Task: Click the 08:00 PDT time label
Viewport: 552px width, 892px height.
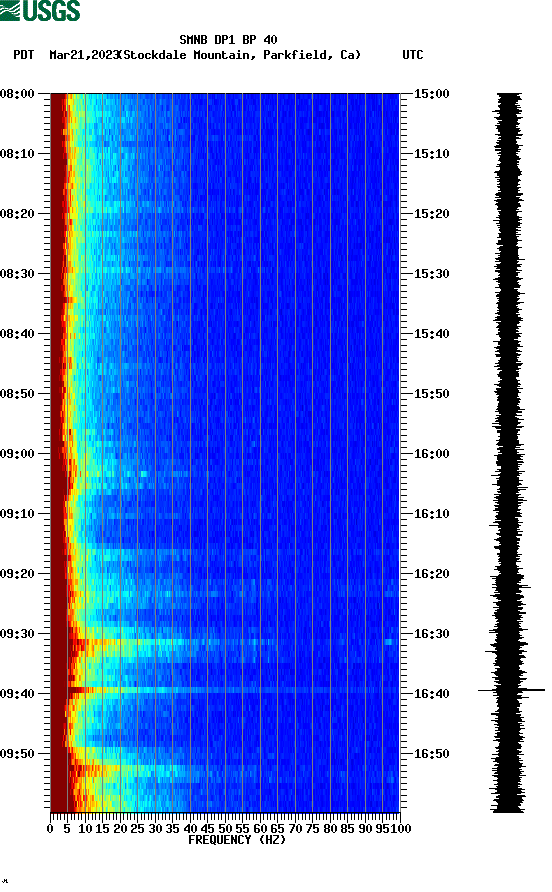Action: pyautogui.click(x=18, y=94)
